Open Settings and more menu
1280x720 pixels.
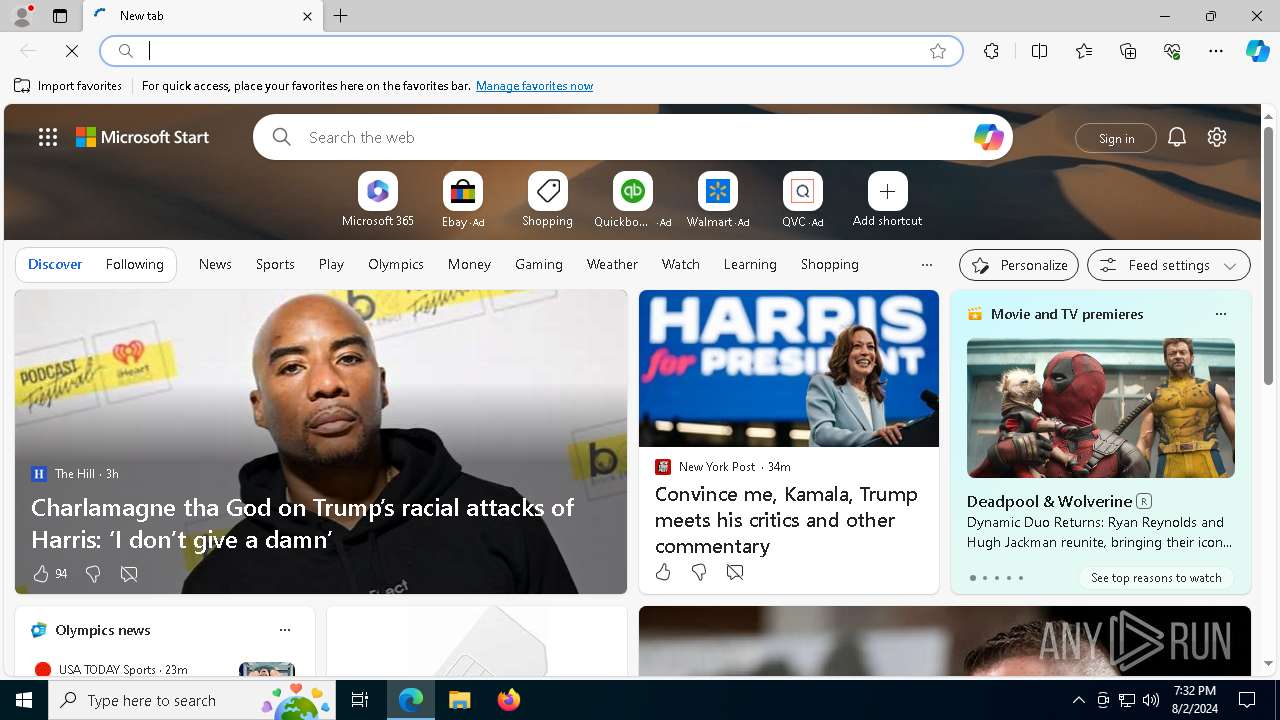(1216, 51)
